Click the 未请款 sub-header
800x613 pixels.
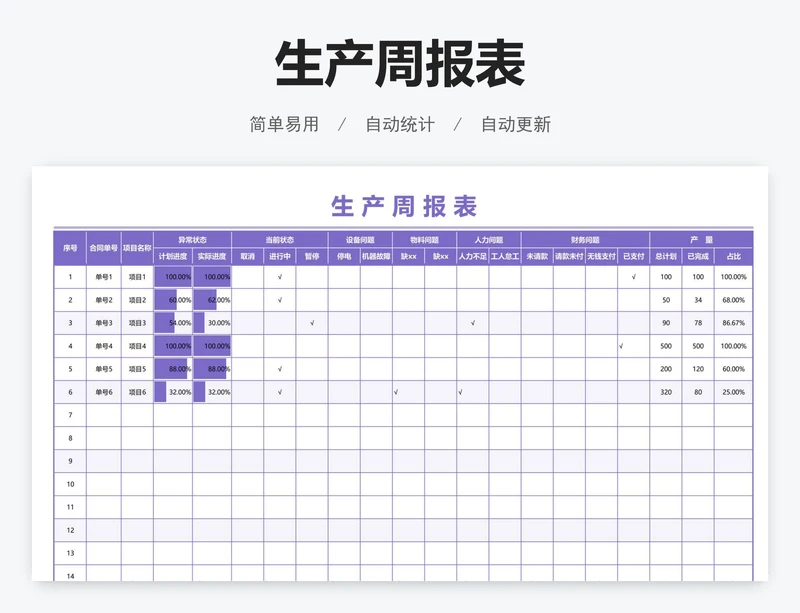click(537, 256)
